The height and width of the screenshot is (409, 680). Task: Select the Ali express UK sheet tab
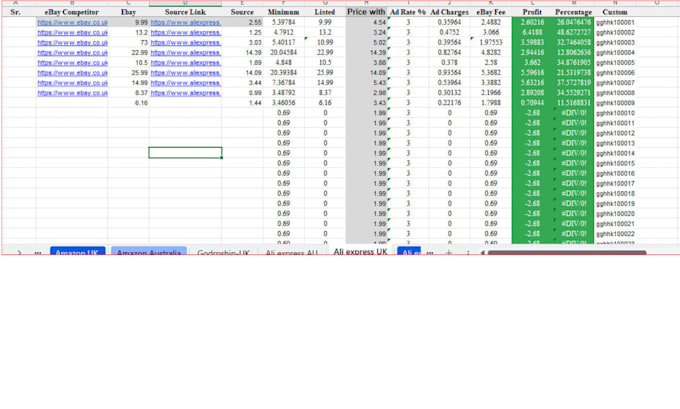coord(360,251)
